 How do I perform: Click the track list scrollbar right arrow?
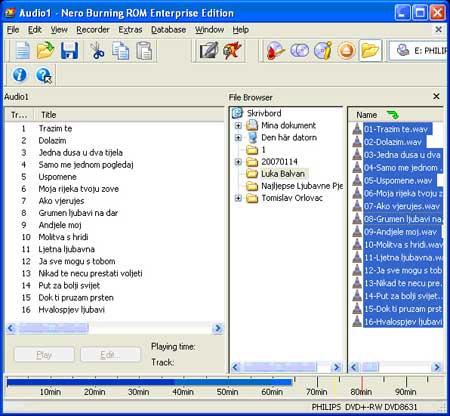[218, 328]
